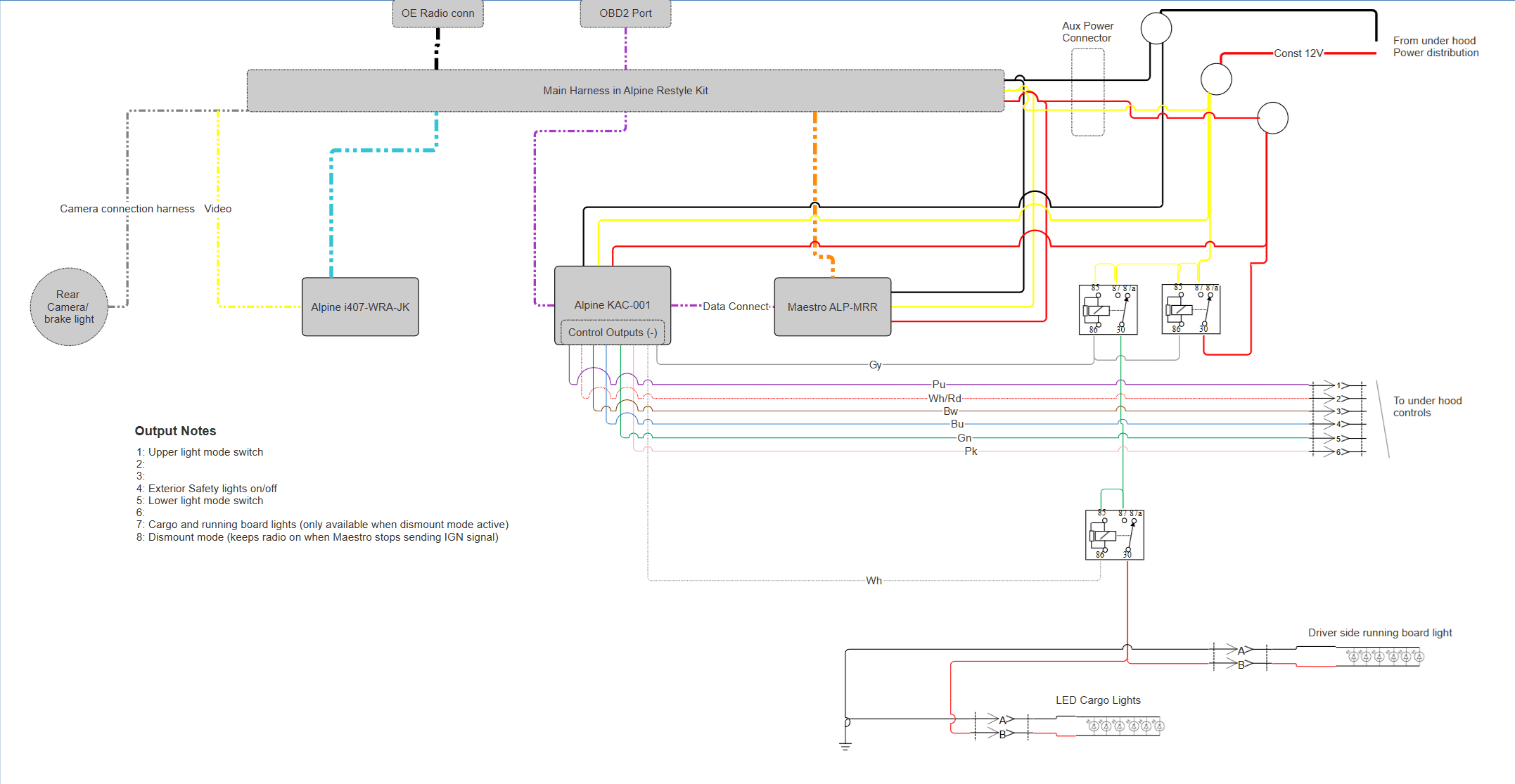Select the Alpine i407-WRA-JK block
Viewport: 1515px width, 784px height.
coord(360,307)
